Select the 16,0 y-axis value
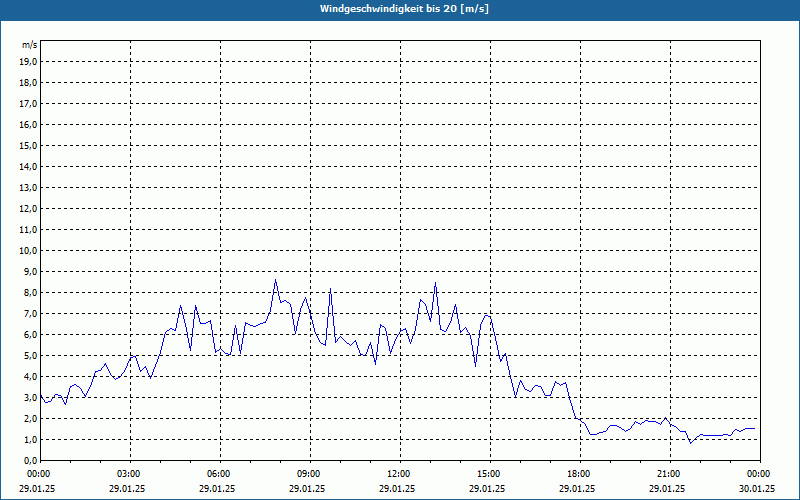Image resolution: width=800 pixels, height=500 pixels. click(28, 124)
